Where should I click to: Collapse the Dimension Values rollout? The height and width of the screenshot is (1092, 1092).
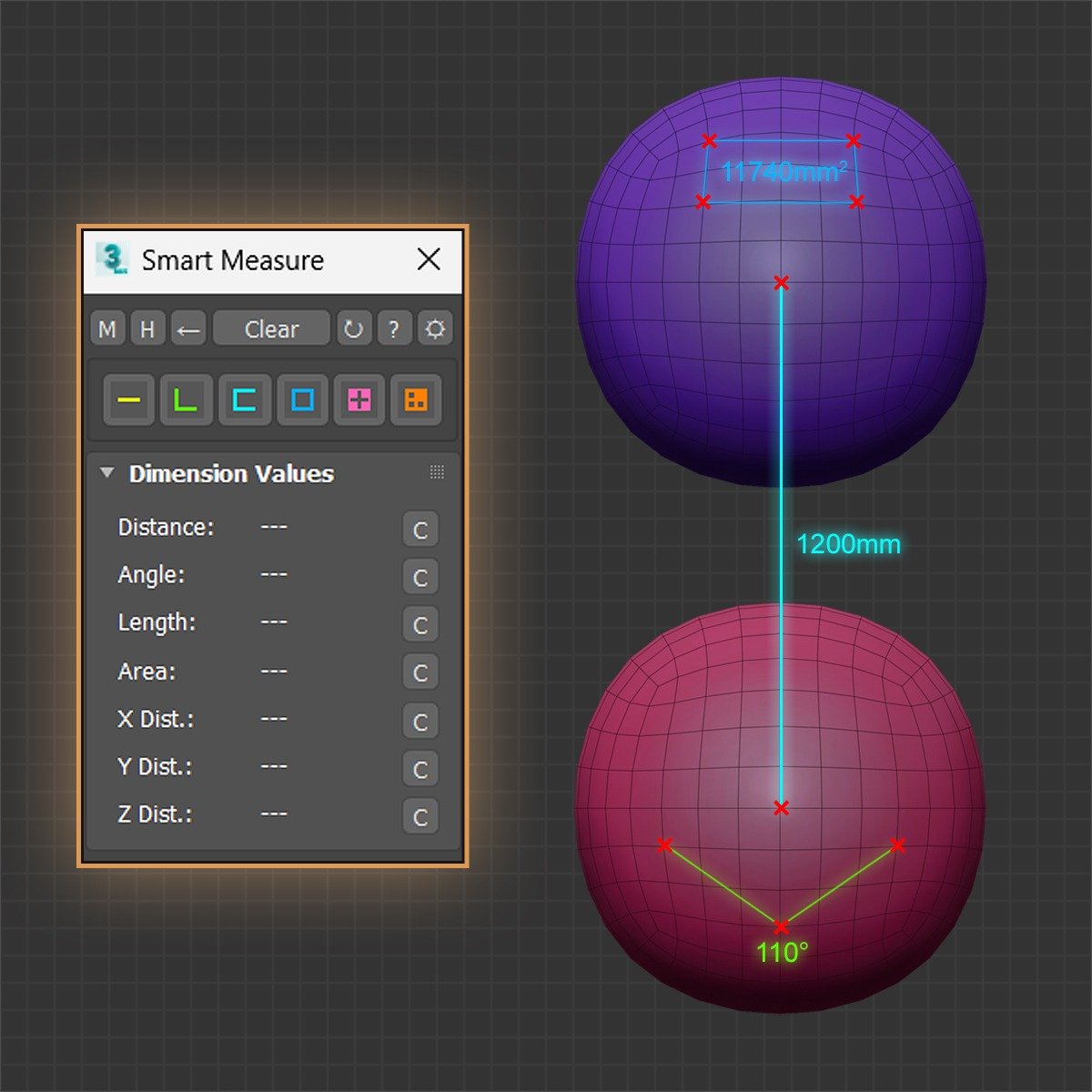point(107,473)
